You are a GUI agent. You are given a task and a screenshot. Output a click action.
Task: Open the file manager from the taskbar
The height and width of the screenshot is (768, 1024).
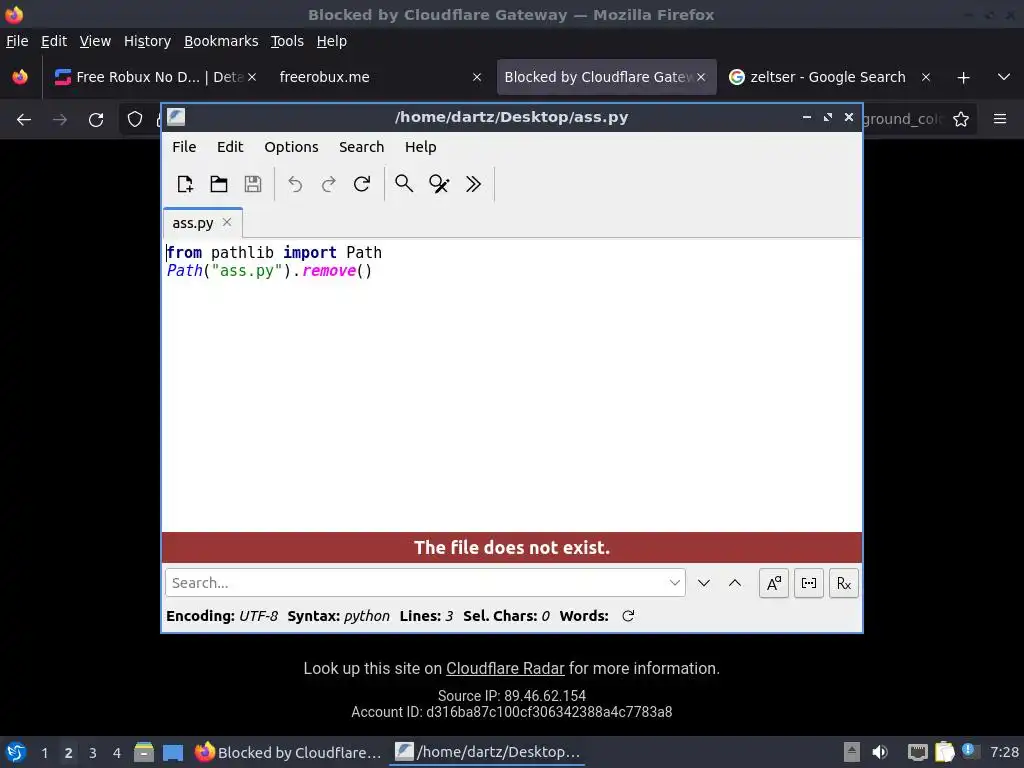click(x=144, y=752)
